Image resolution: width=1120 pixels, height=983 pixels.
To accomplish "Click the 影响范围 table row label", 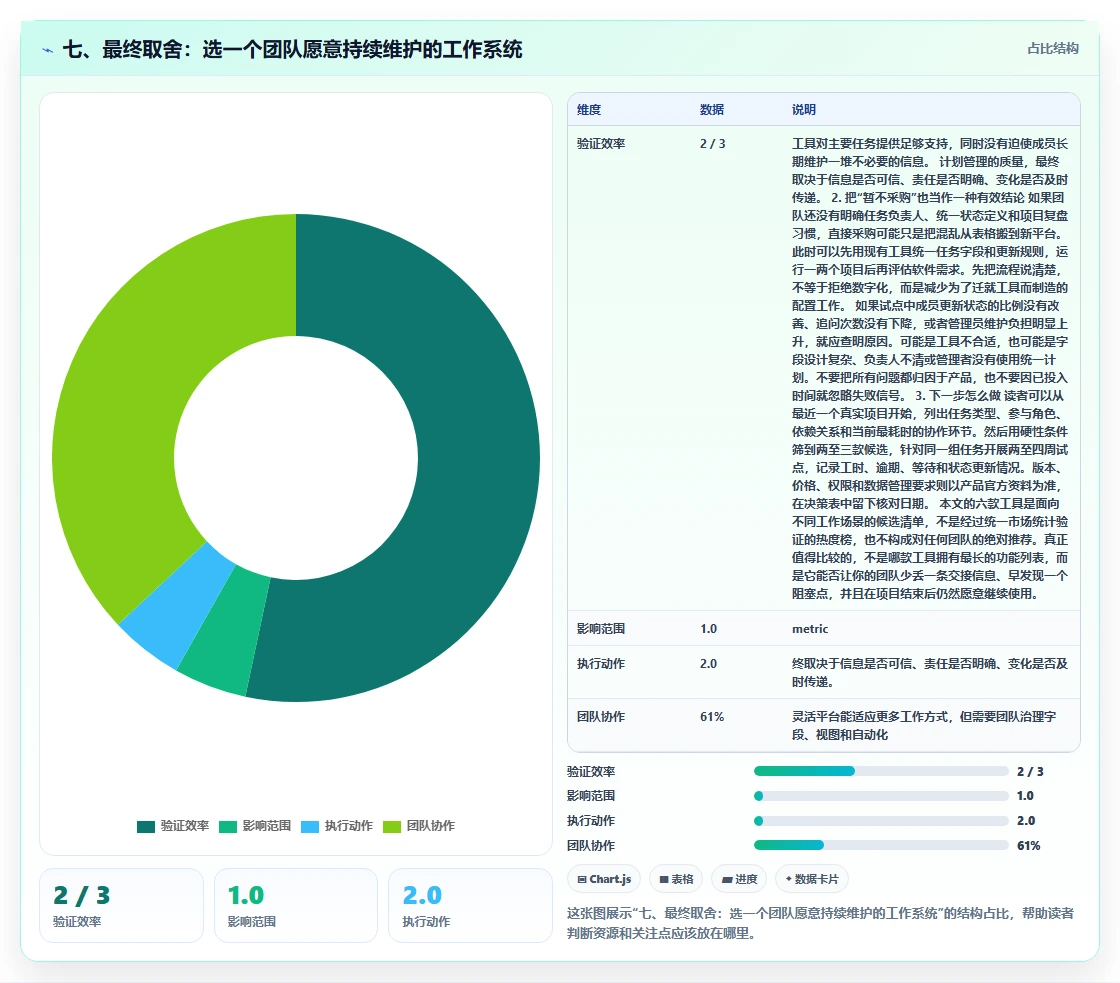I will click(x=601, y=629).
